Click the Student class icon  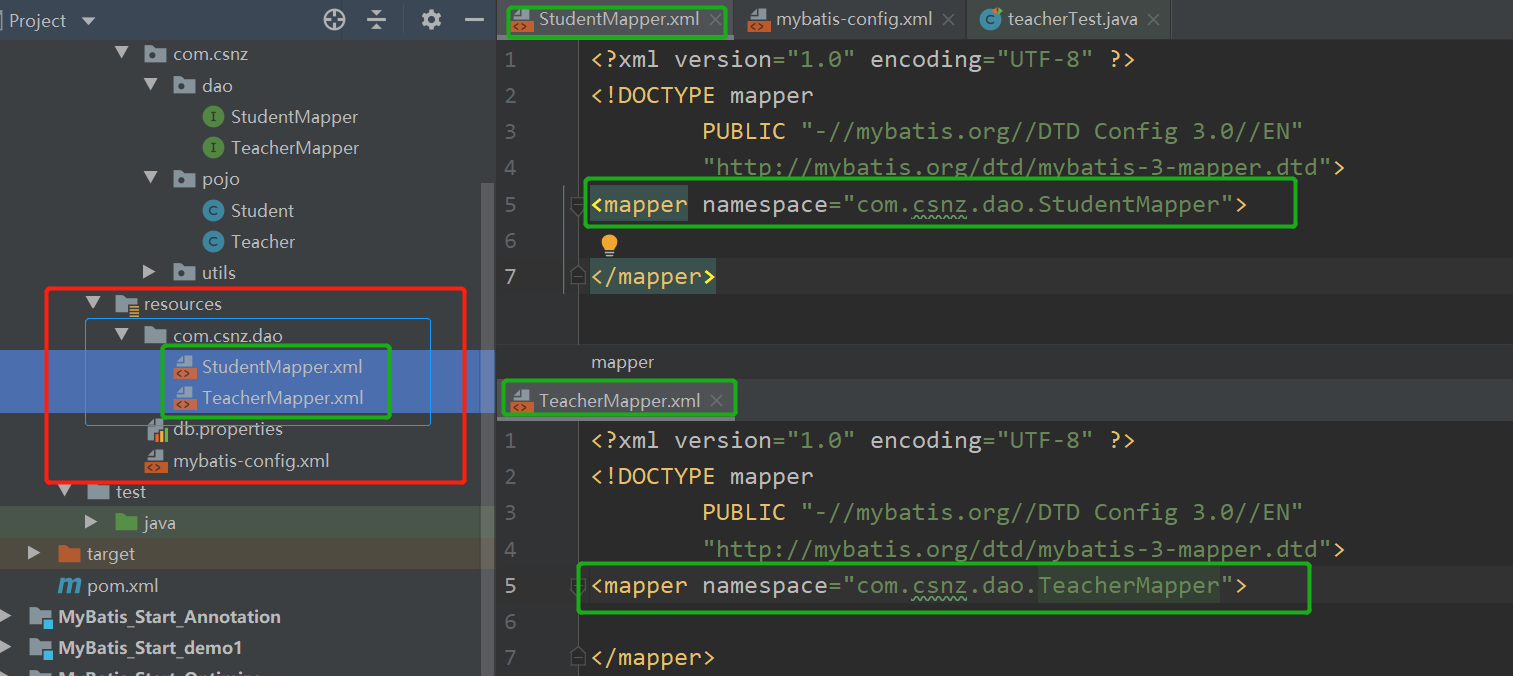tap(213, 211)
